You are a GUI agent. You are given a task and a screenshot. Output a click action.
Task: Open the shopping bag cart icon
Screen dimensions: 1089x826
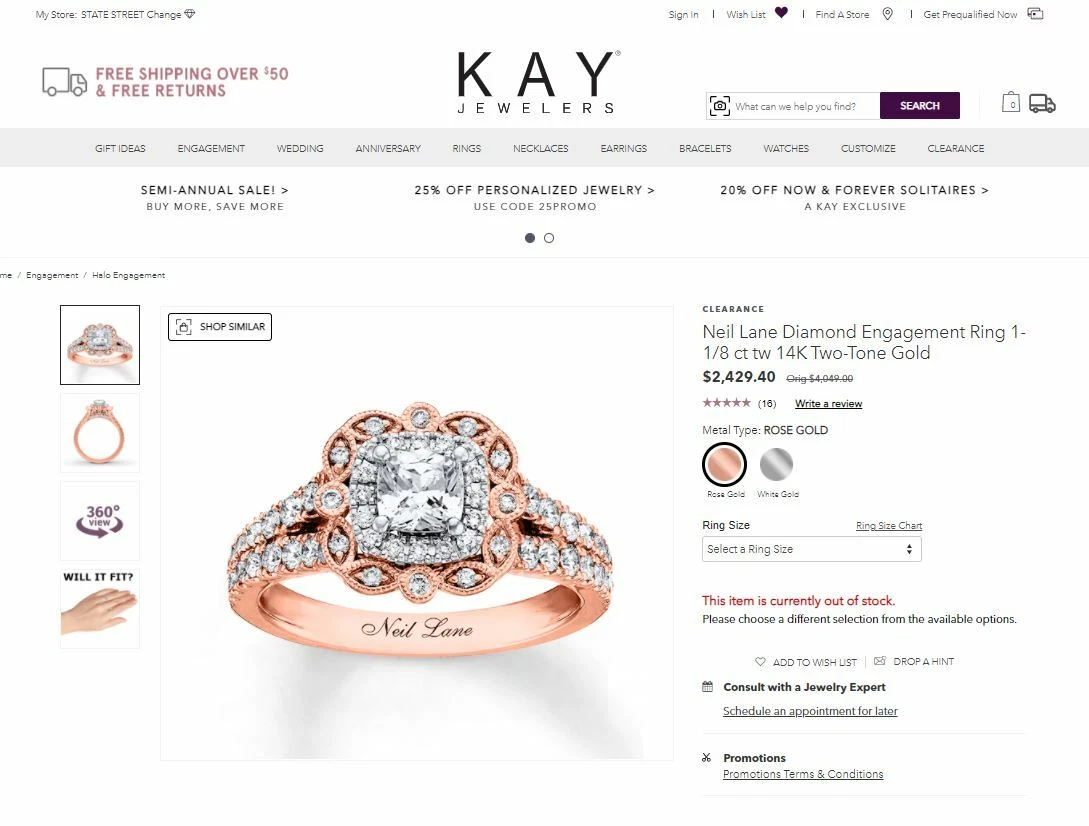click(x=1011, y=103)
